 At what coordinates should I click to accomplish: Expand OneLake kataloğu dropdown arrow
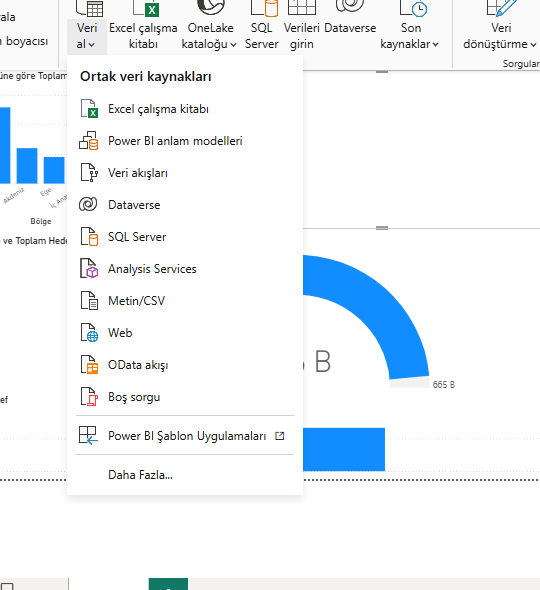tap(233, 45)
